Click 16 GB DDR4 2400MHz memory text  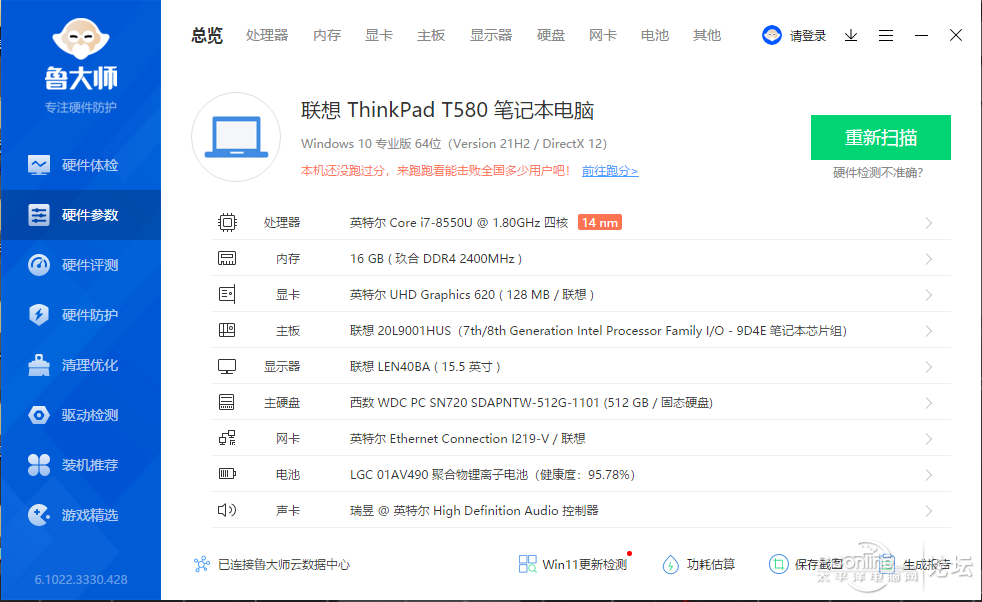[x=436, y=259]
